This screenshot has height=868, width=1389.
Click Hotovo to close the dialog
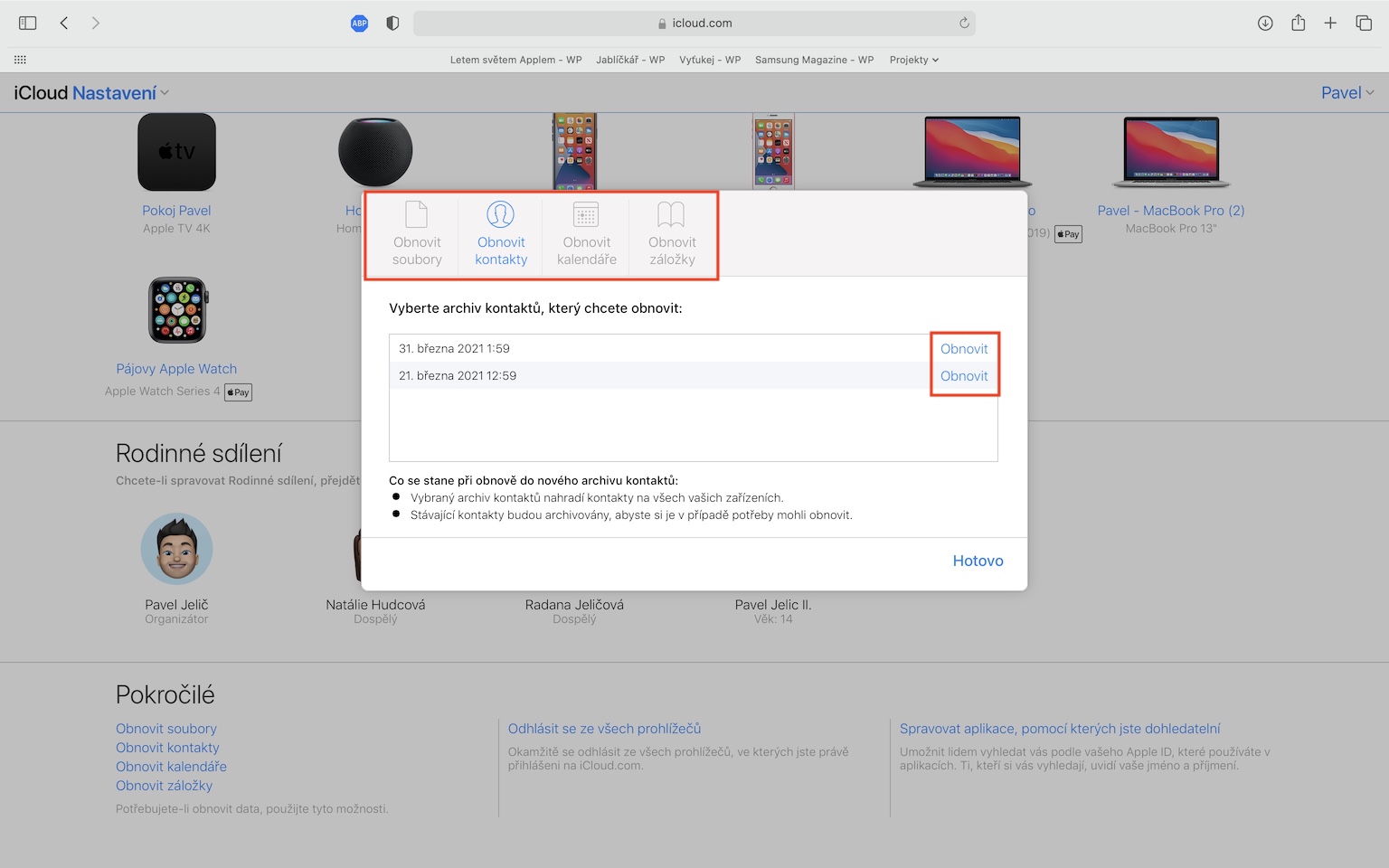(978, 561)
